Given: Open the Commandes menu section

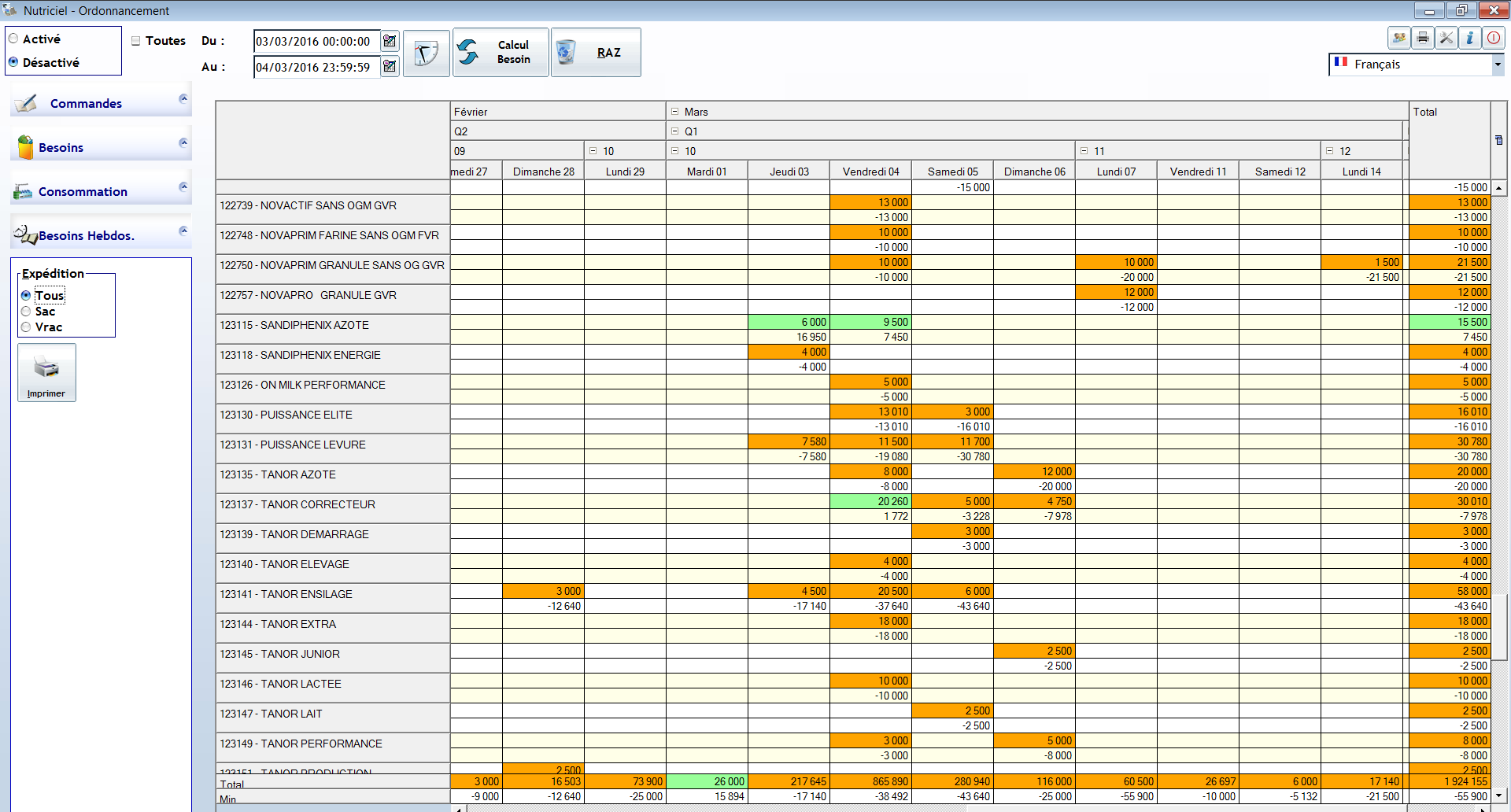Looking at the screenshot, I should point(87,104).
